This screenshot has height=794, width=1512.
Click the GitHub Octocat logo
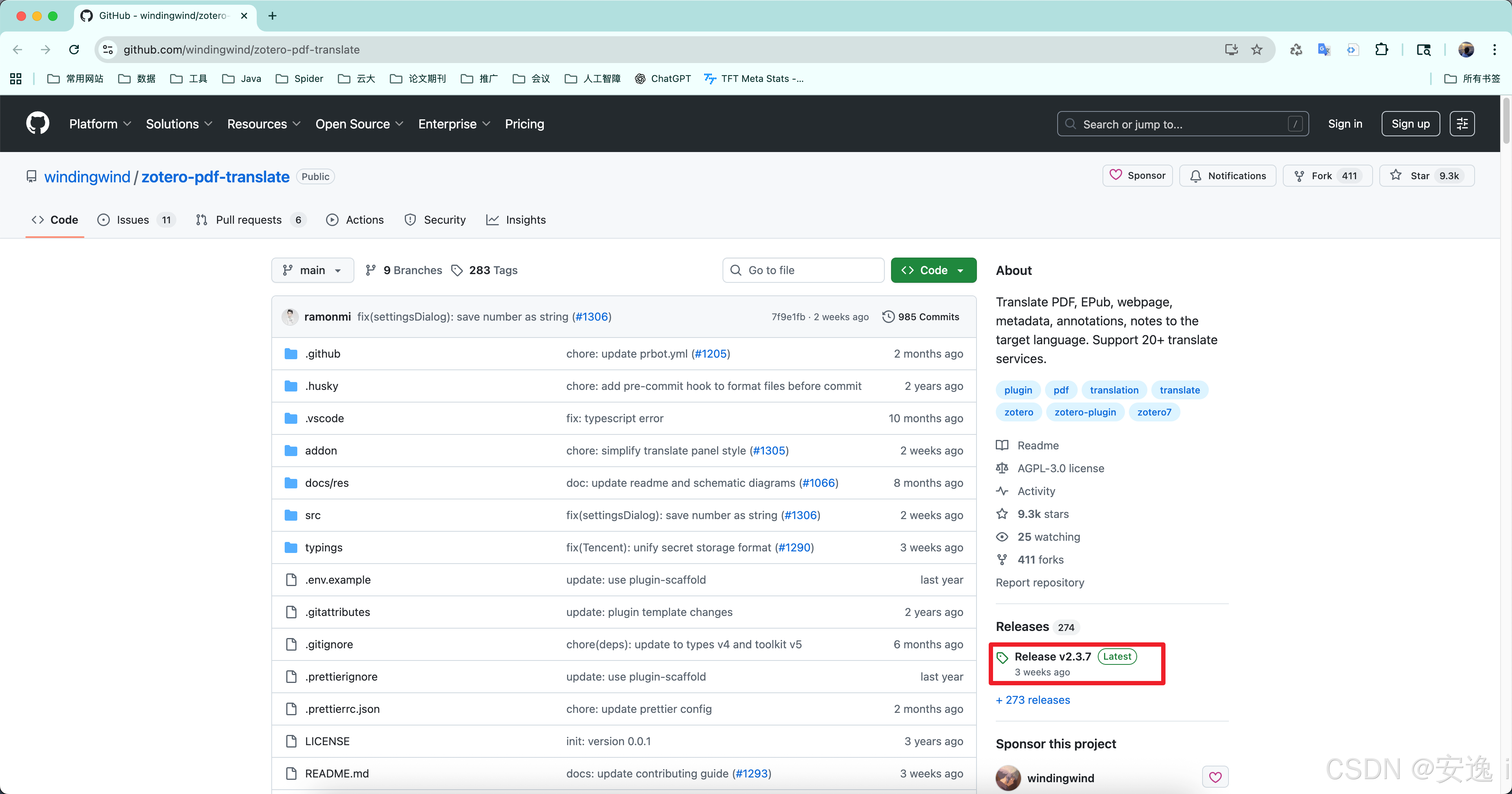tap(37, 124)
